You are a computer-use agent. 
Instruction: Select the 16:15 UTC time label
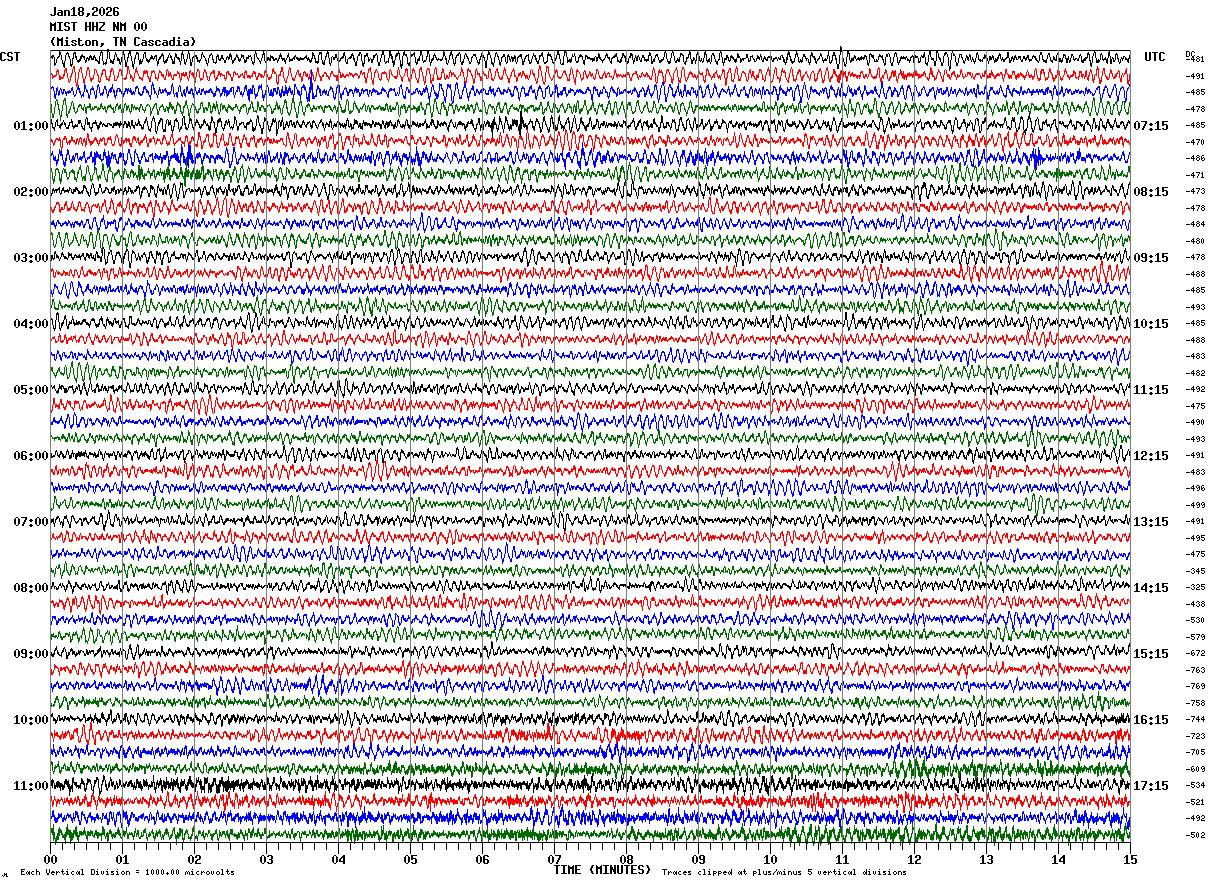click(1151, 720)
